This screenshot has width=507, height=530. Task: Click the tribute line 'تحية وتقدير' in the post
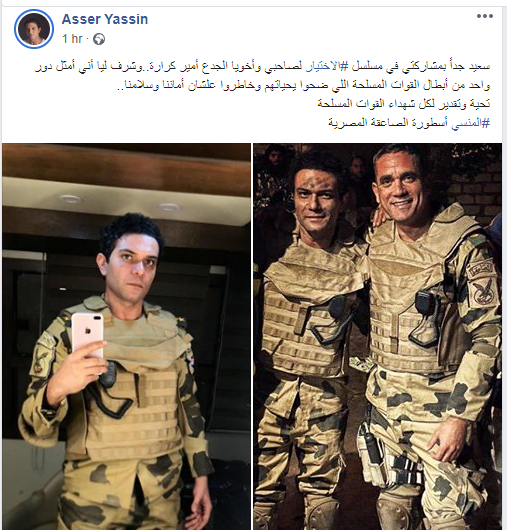(x=404, y=104)
